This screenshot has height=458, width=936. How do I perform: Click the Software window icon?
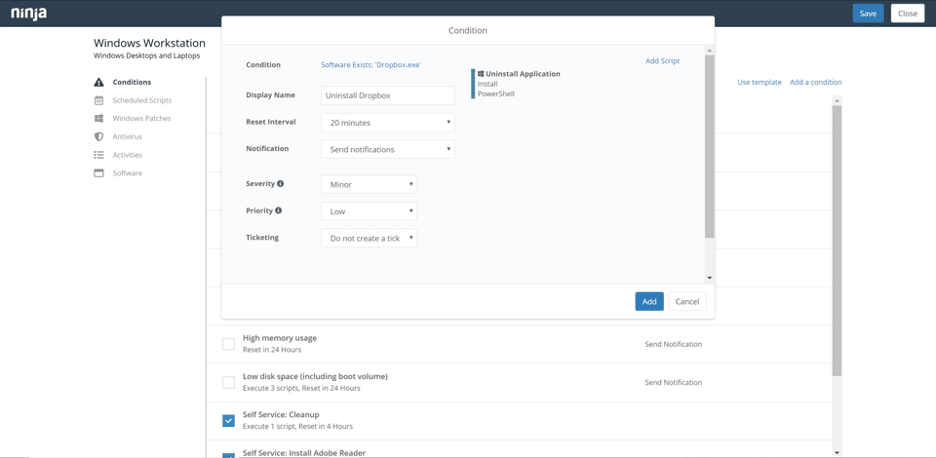click(99, 173)
